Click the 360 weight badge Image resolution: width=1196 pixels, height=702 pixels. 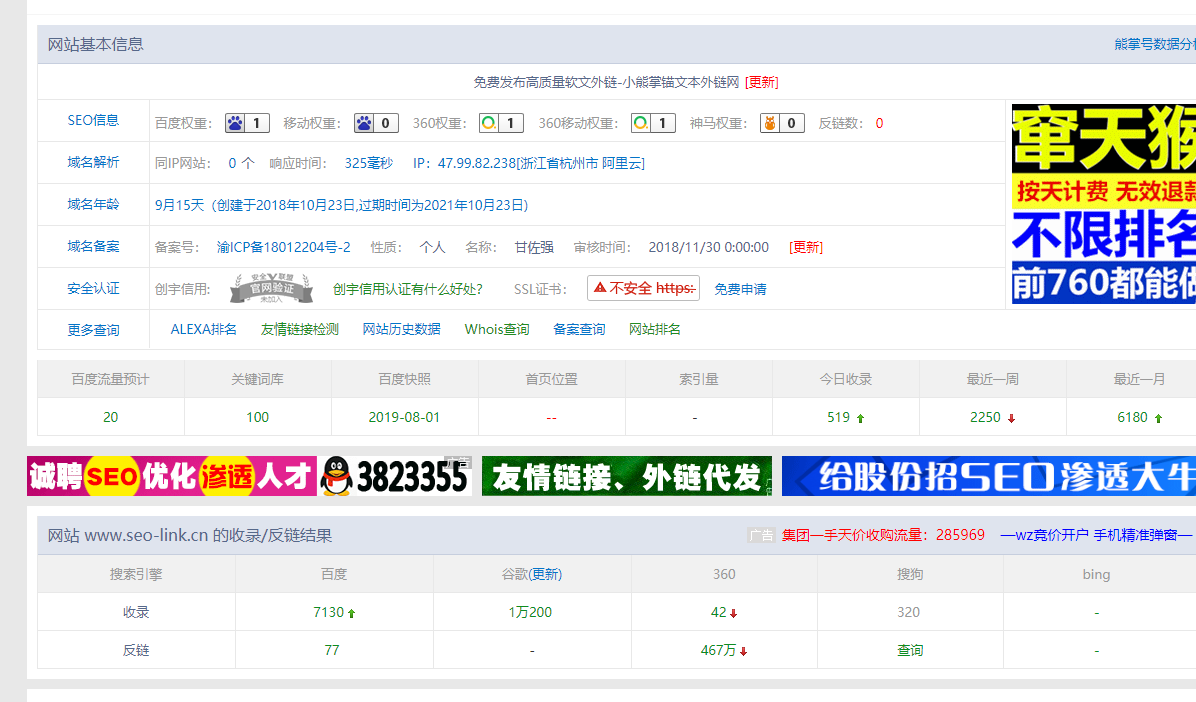(x=501, y=123)
